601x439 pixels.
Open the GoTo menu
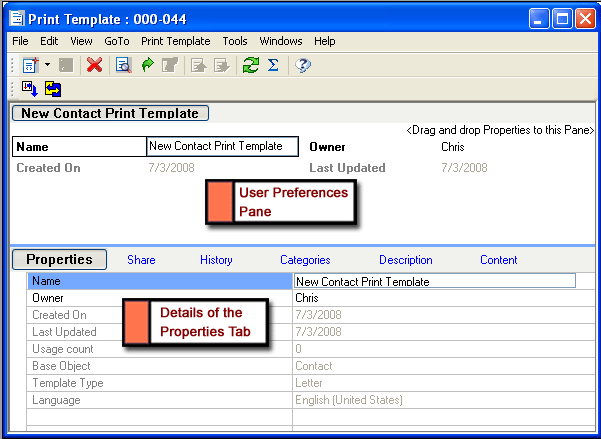[x=116, y=41]
